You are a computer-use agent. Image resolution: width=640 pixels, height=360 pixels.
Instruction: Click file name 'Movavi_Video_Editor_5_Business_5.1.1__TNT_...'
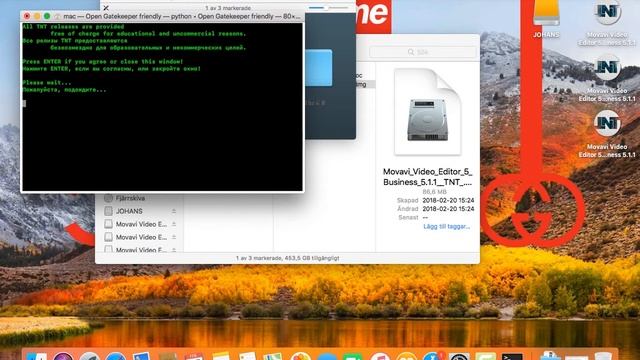click(427, 177)
